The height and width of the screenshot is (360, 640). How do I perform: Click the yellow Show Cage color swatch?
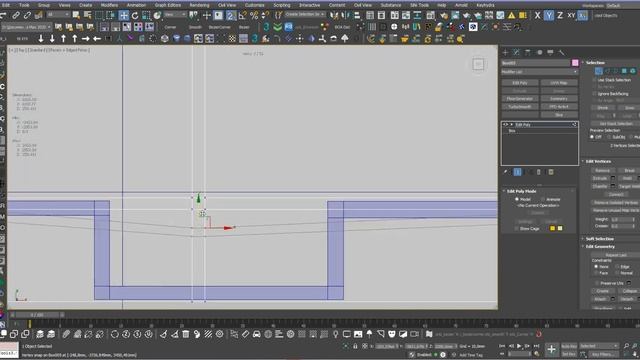click(552, 229)
